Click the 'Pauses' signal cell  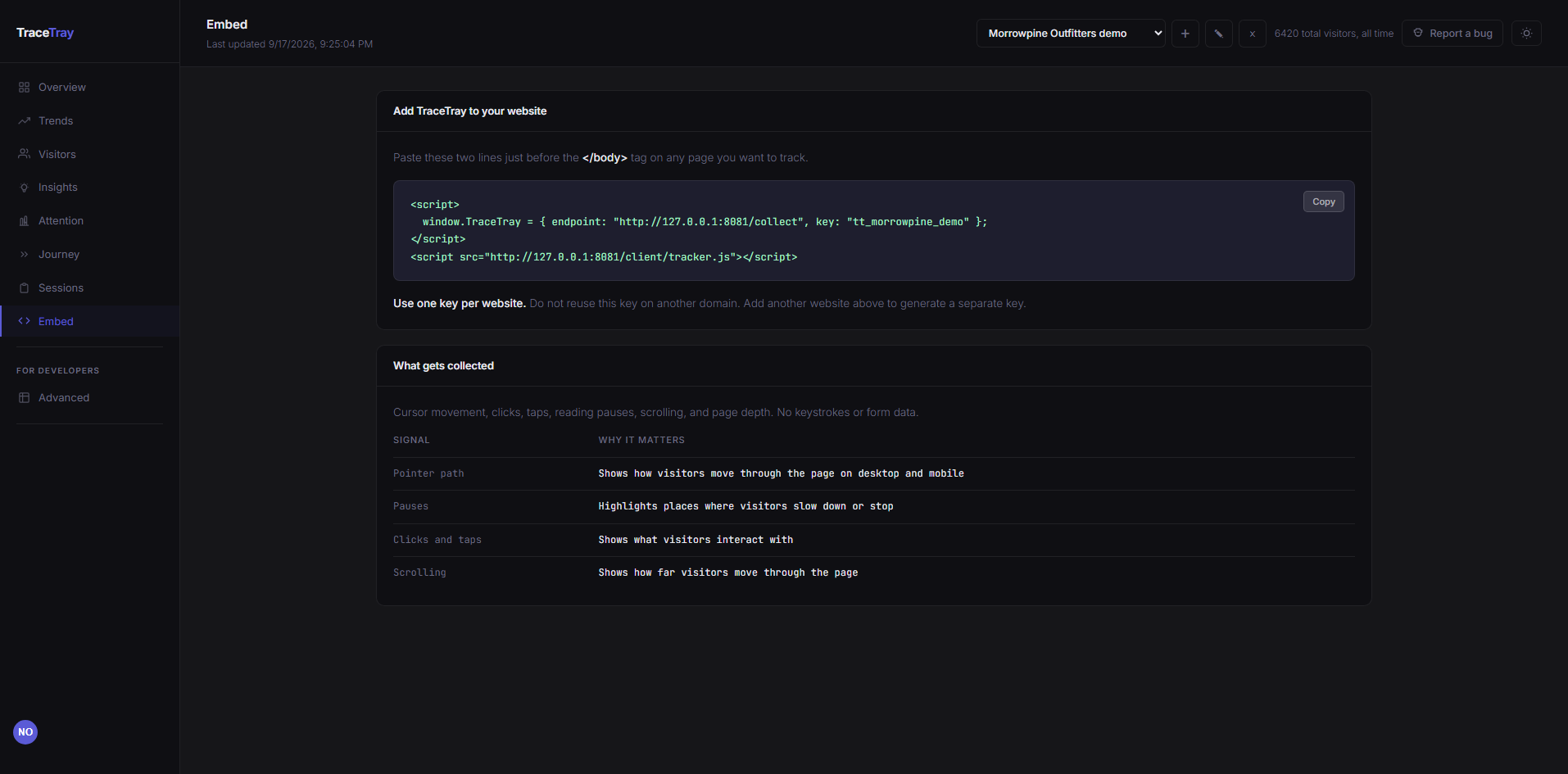tap(410, 506)
